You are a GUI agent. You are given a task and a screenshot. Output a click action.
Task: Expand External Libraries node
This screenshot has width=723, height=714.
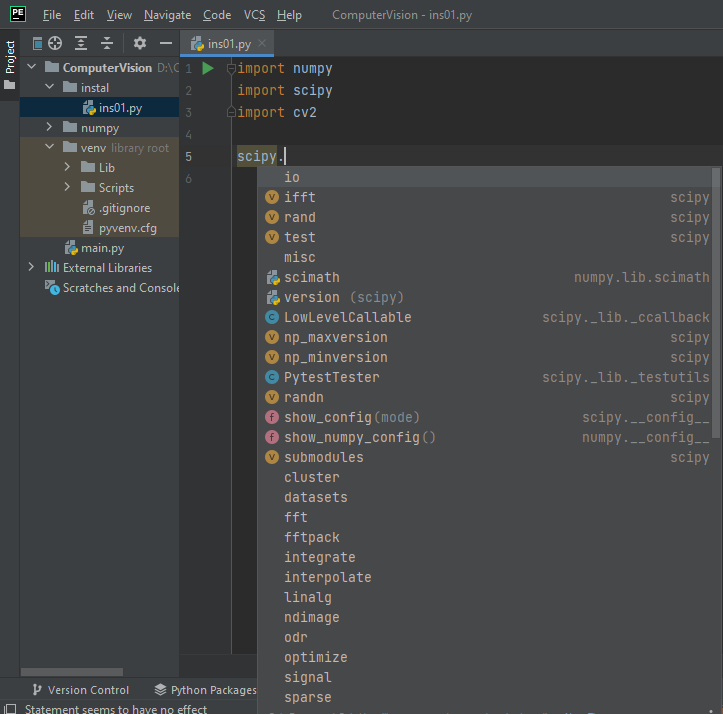(x=31, y=267)
